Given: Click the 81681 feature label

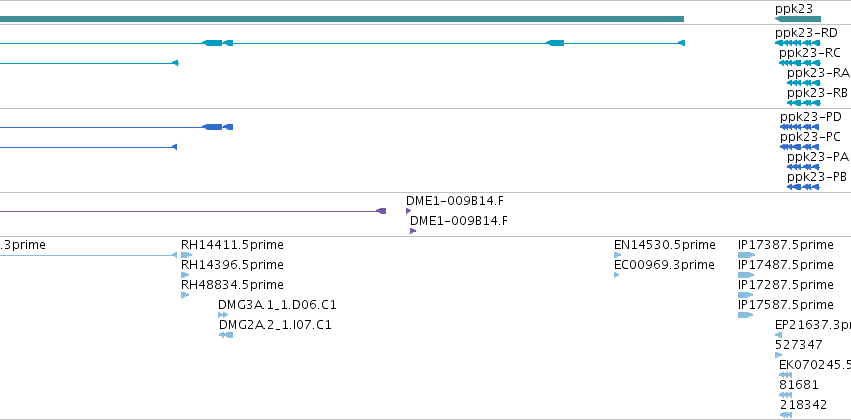Looking at the screenshot, I should point(799,386).
